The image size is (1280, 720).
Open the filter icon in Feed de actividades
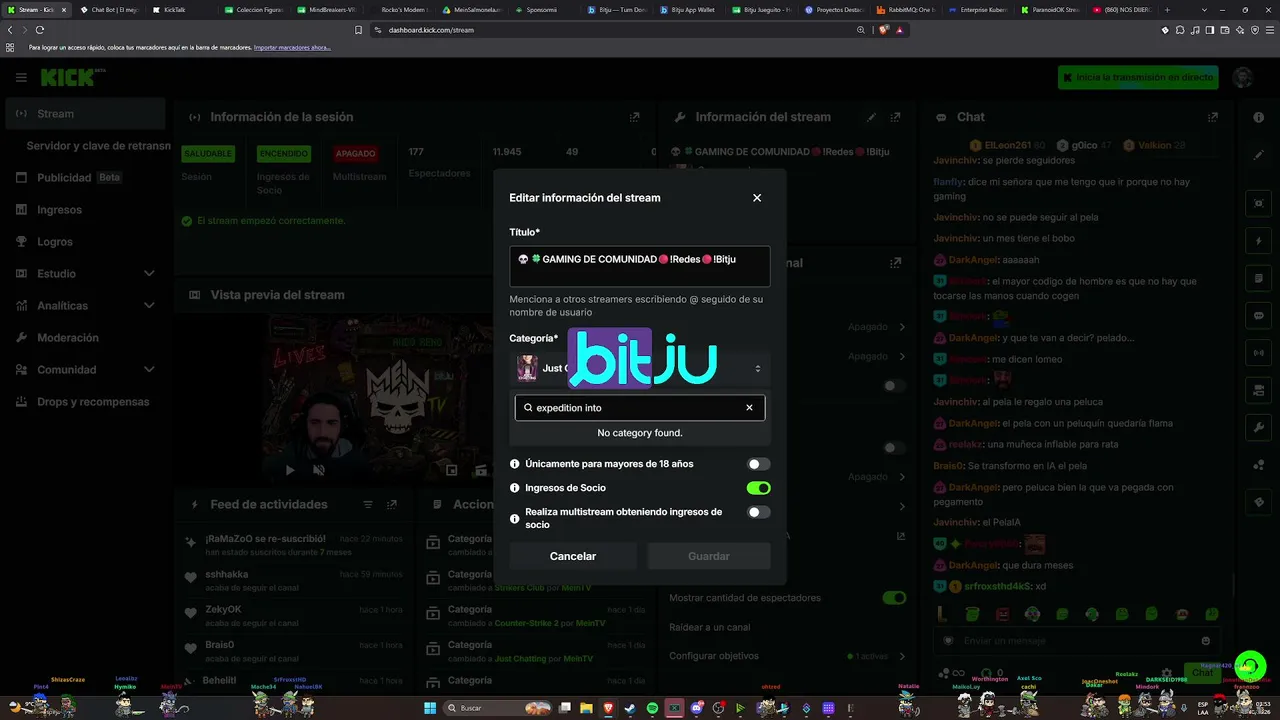coord(368,505)
